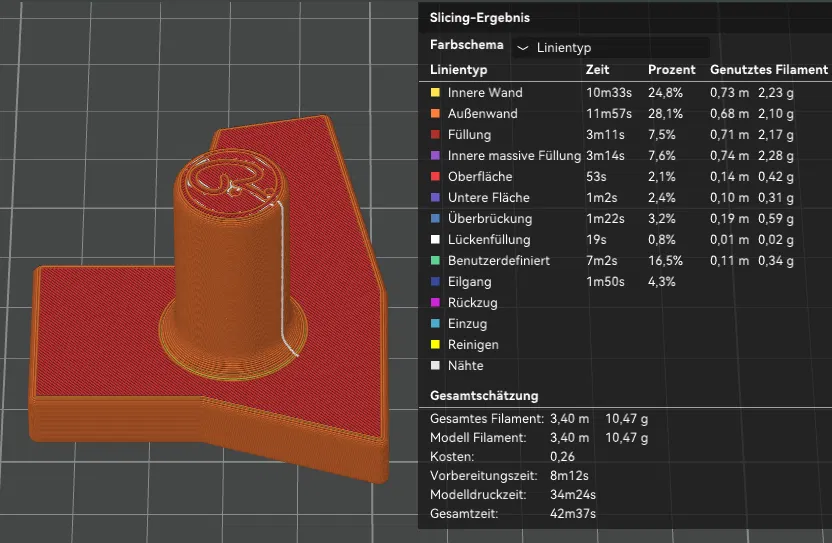
Task: Click the Nähte white swatch
Action: (435, 366)
